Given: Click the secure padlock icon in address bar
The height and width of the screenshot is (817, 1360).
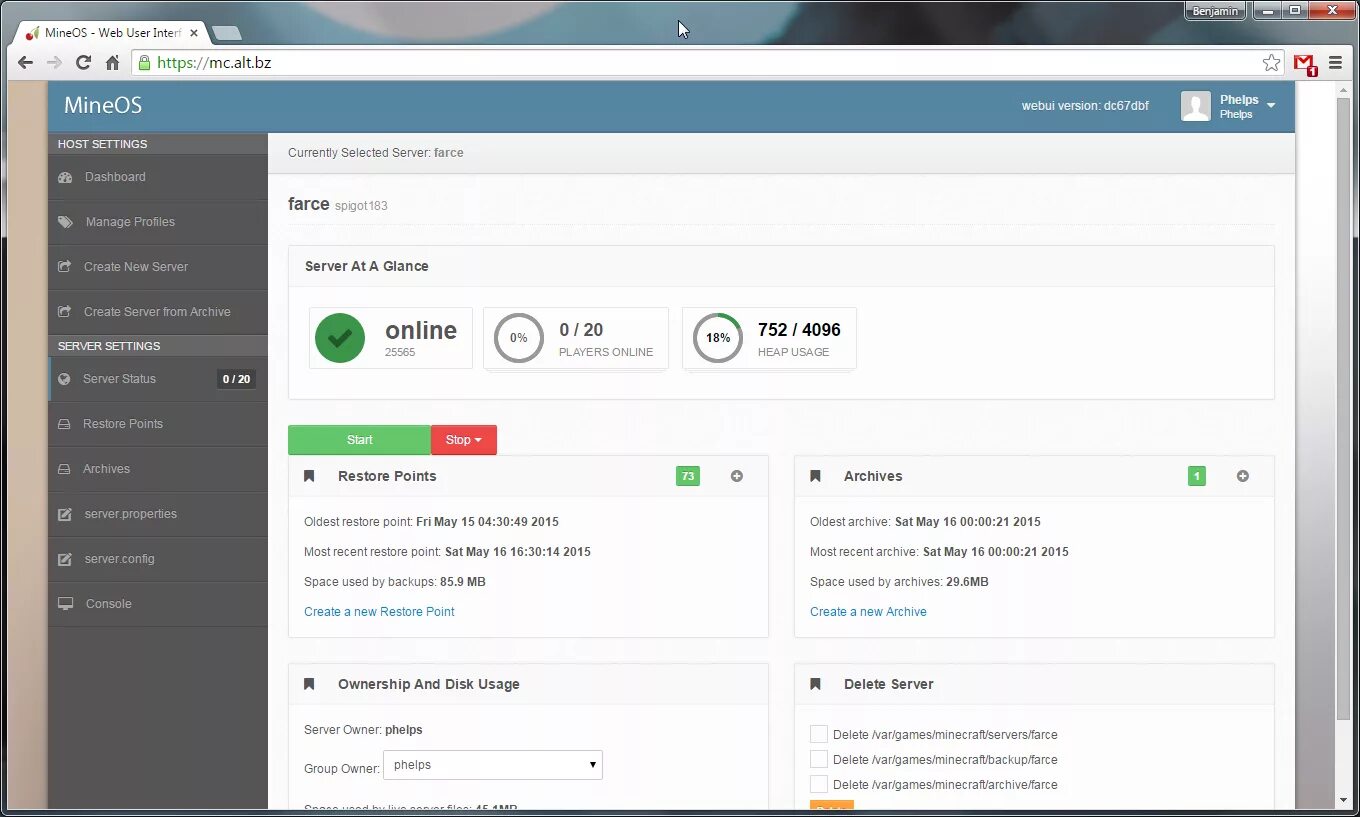Looking at the screenshot, I should 144,63.
